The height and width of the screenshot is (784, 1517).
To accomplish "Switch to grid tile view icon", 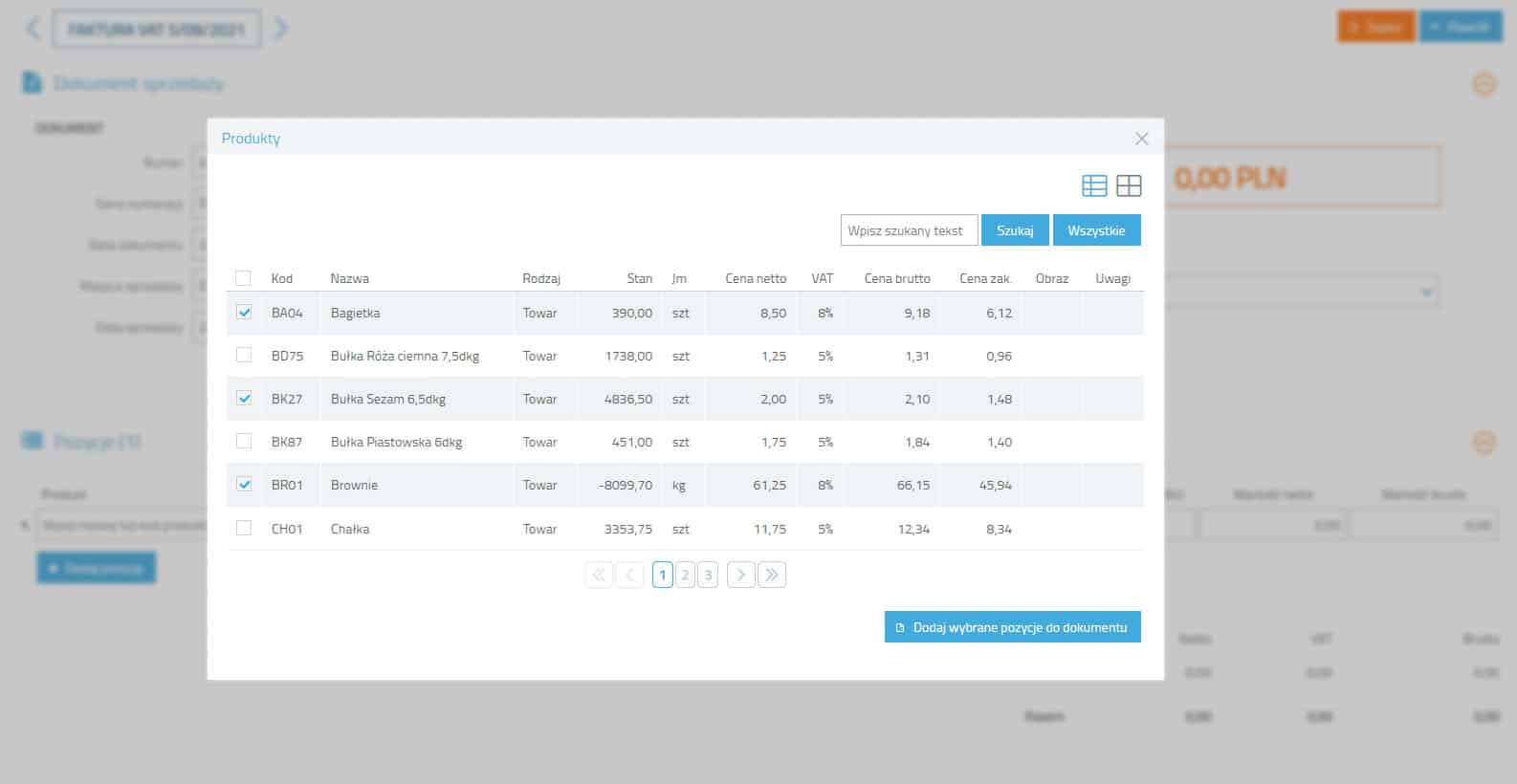I will [x=1129, y=185].
